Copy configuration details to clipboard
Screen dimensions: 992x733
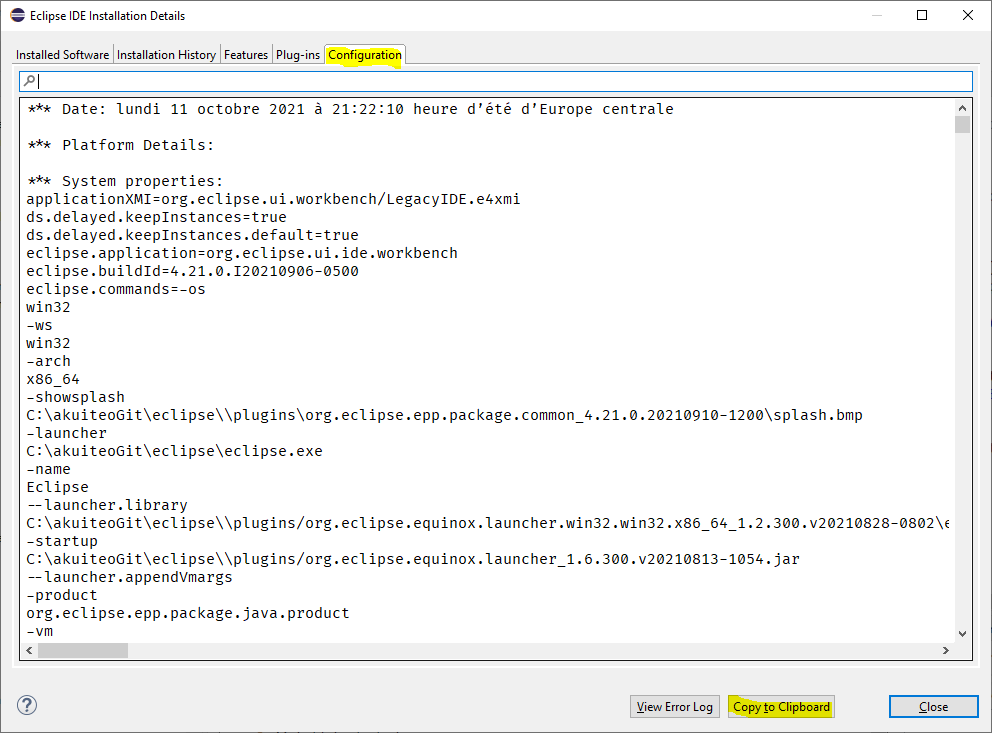pos(781,706)
